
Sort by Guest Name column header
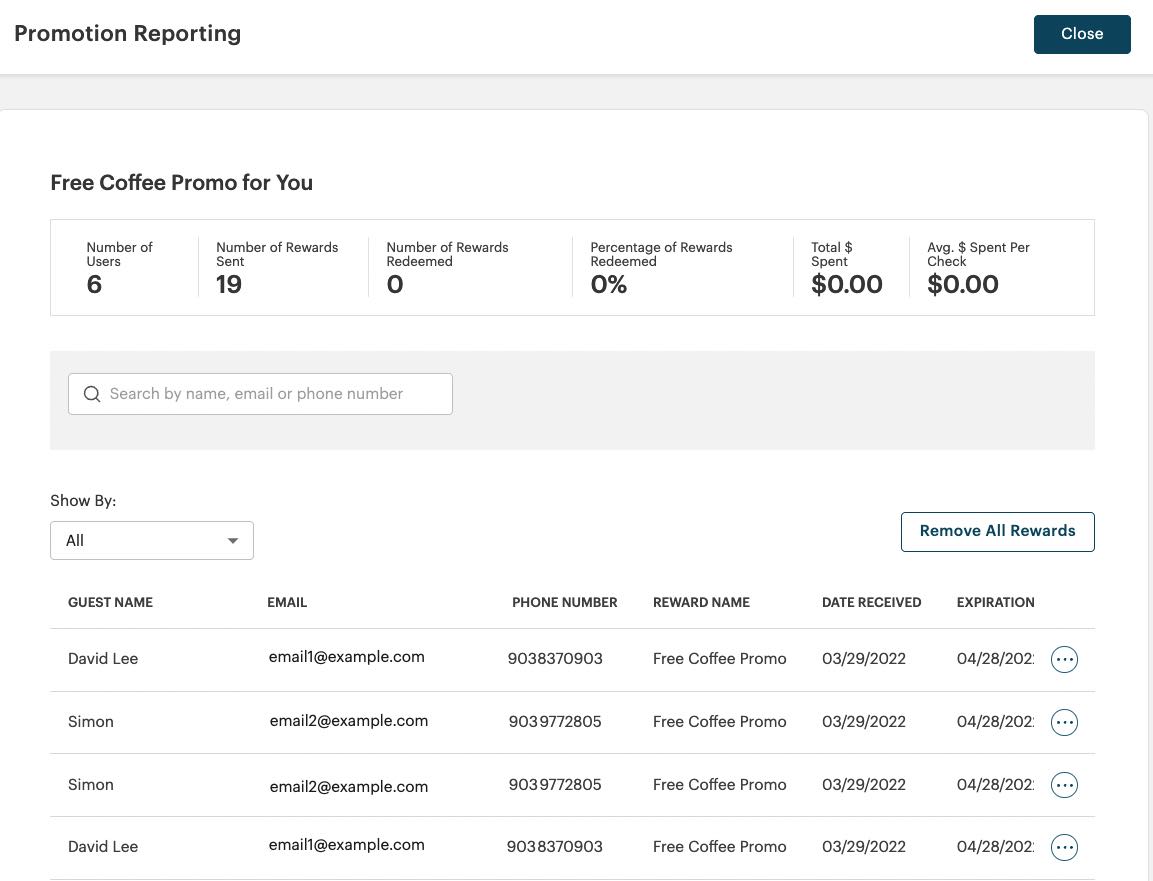pyautogui.click(x=110, y=602)
